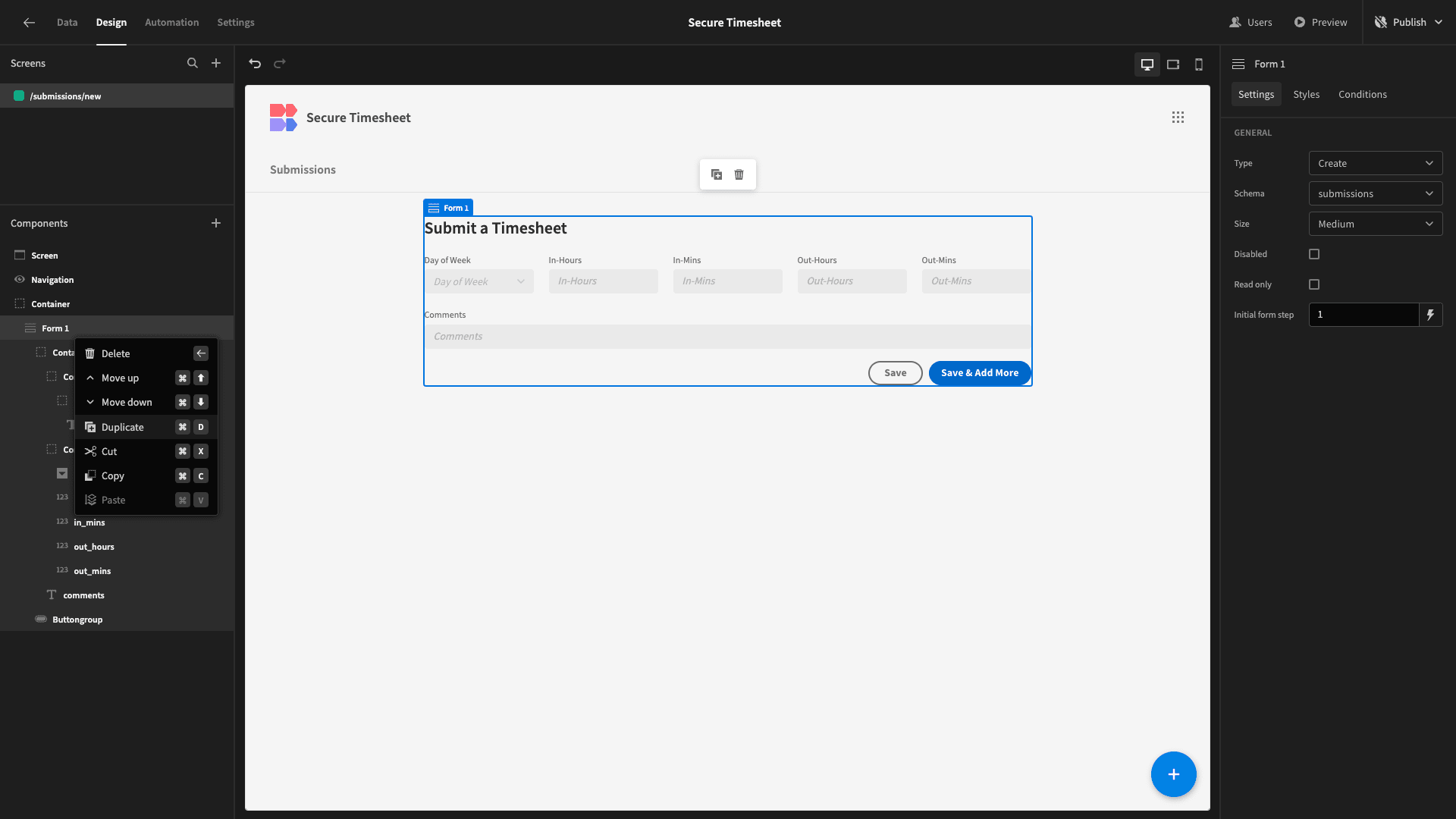Add component using Components plus icon

pos(216,223)
